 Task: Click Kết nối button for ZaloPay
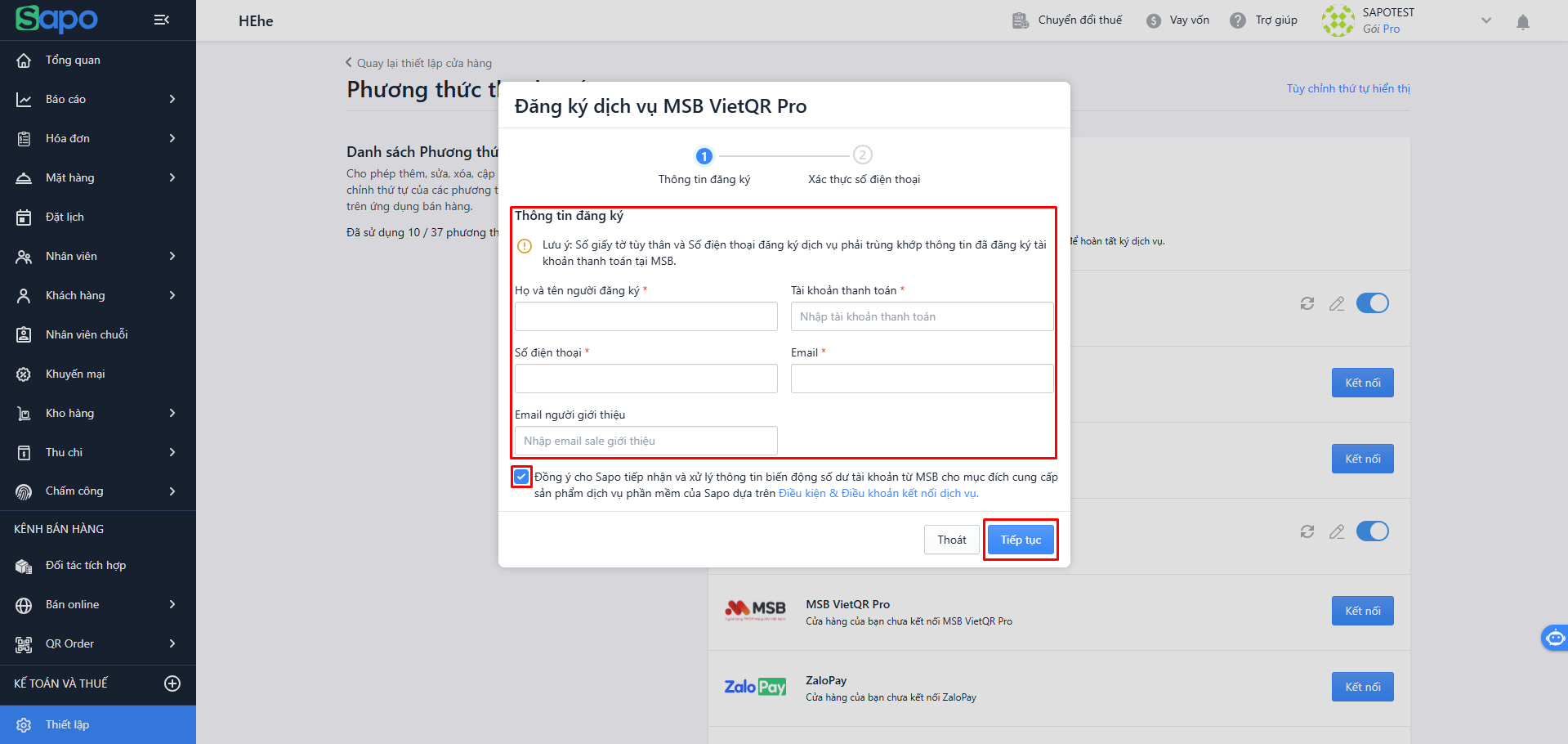(x=1363, y=687)
